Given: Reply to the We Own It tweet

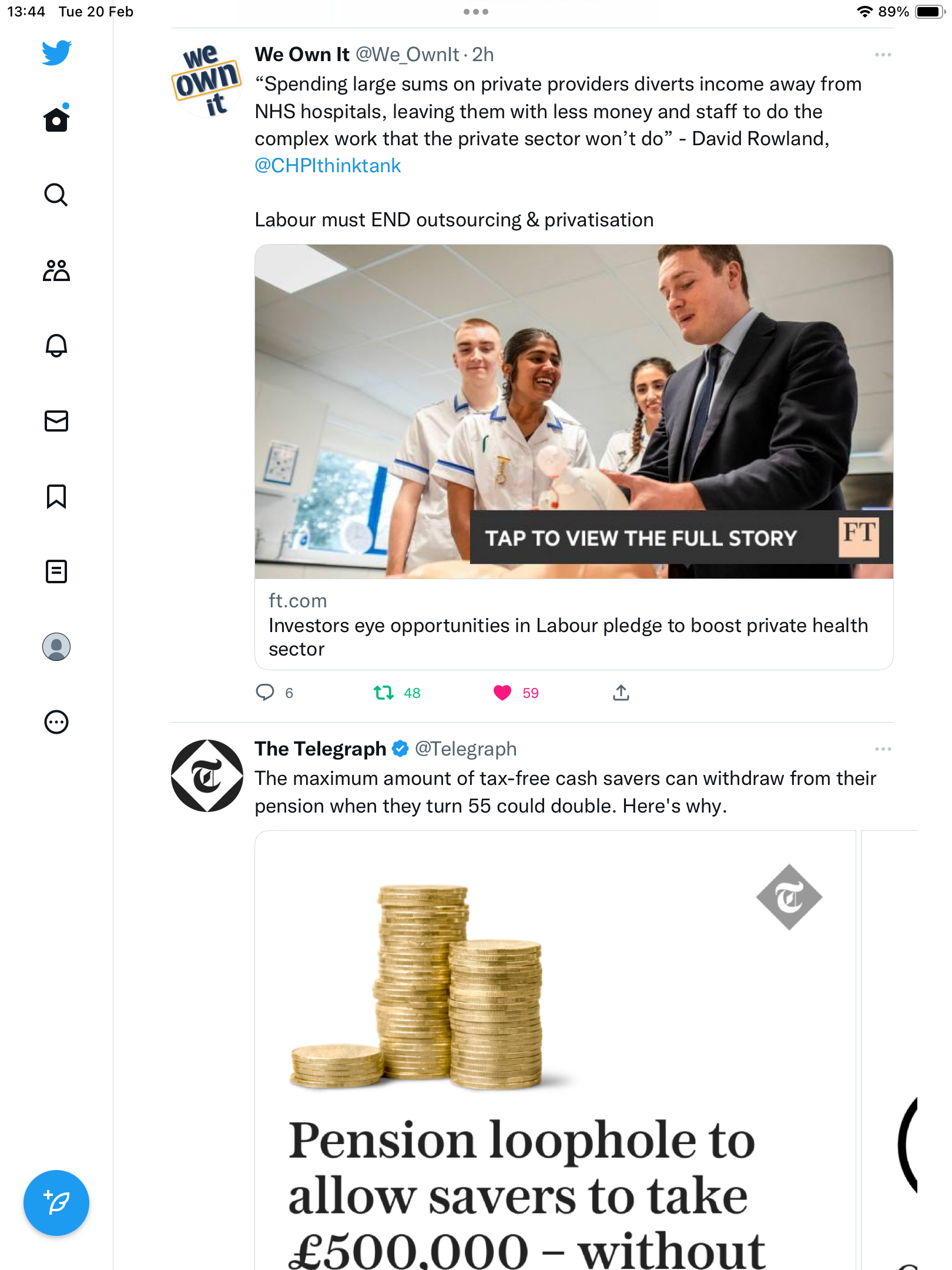Looking at the screenshot, I should (x=265, y=692).
